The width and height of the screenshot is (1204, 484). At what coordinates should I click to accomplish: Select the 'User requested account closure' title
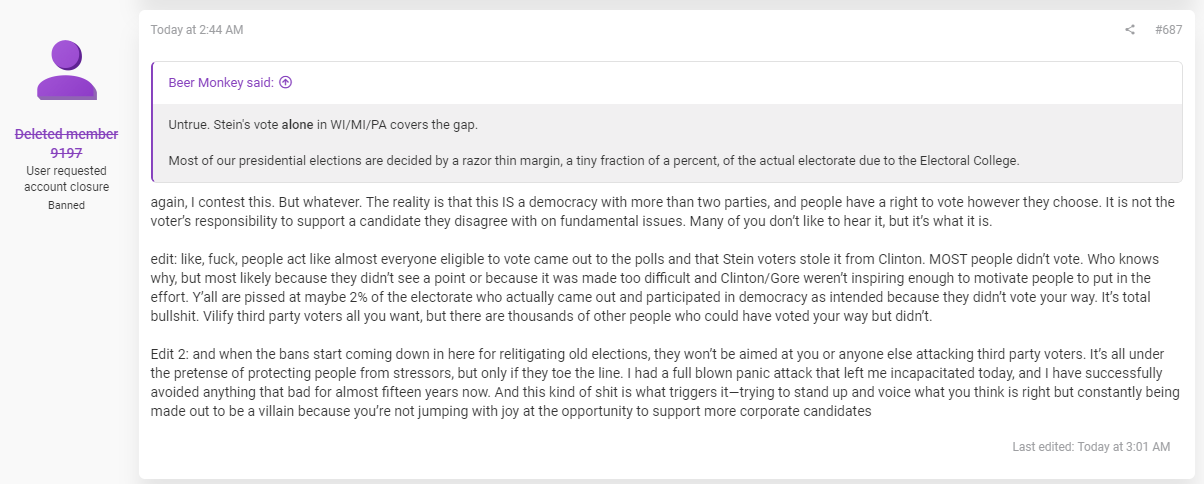pyautogui.click(x=67, y=179)
